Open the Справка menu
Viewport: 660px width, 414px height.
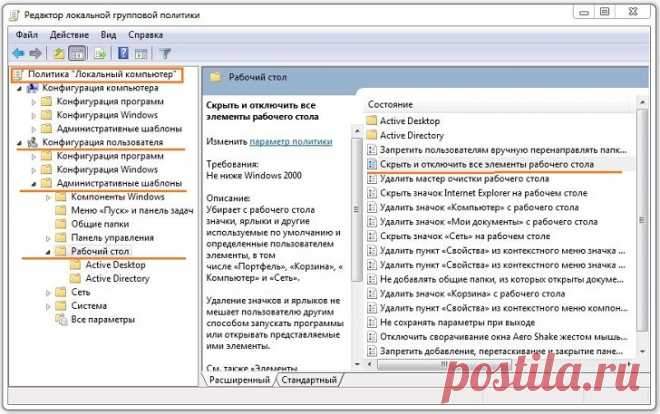pyautogui.click(x=145, y=34)
